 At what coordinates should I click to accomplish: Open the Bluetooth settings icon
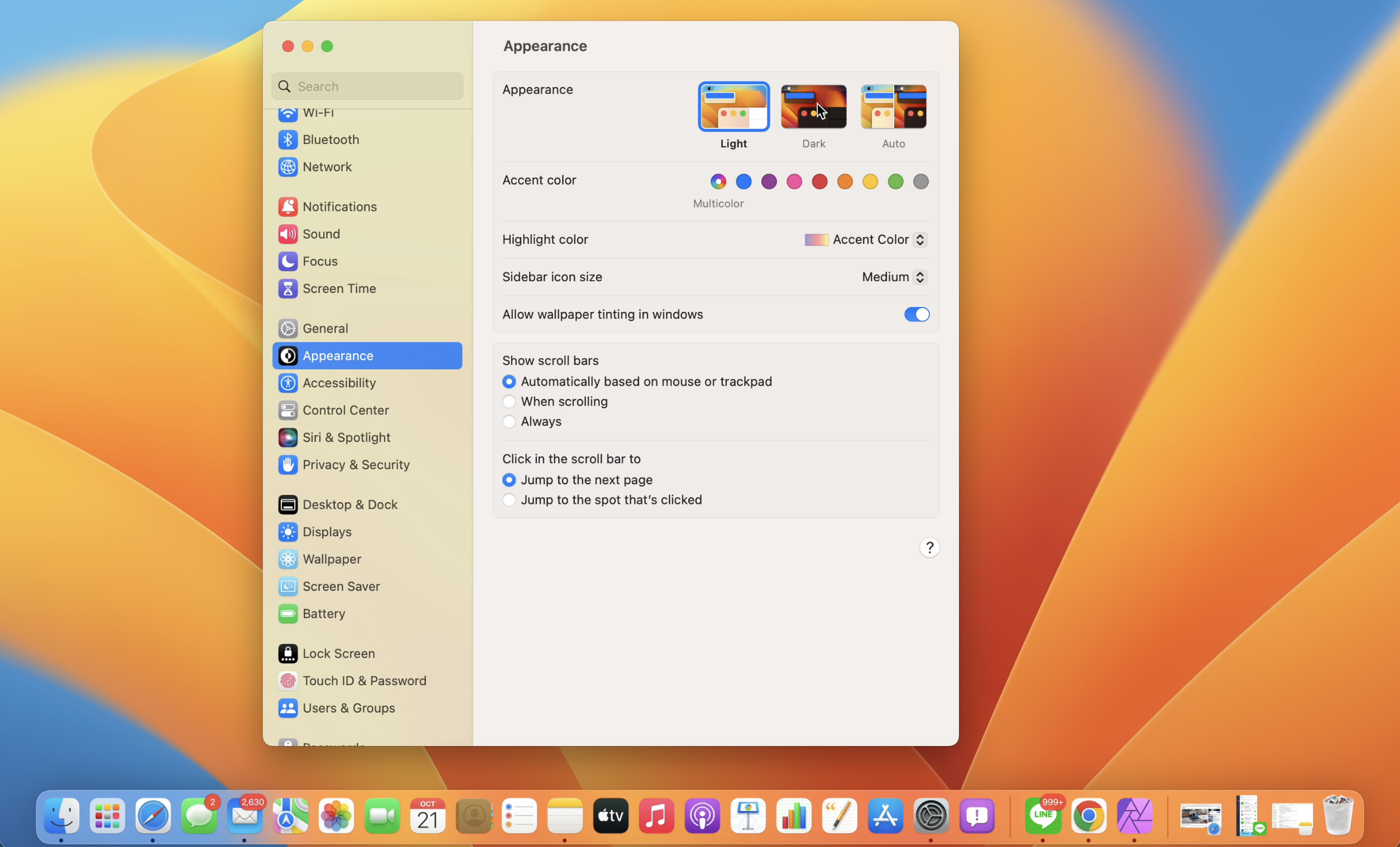pyautogui.click(x=287, y=139)
